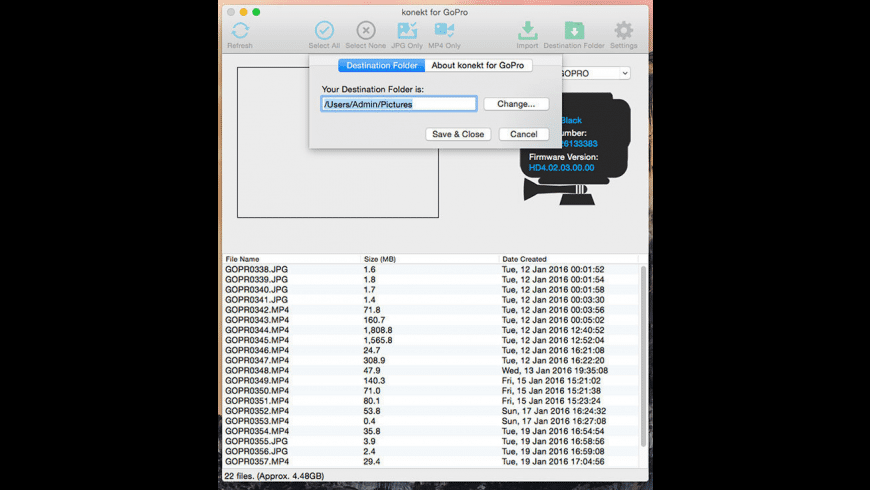This screenshot has width=870, height=490.
Task: Click the Import download icon
Action: [527, 31]
